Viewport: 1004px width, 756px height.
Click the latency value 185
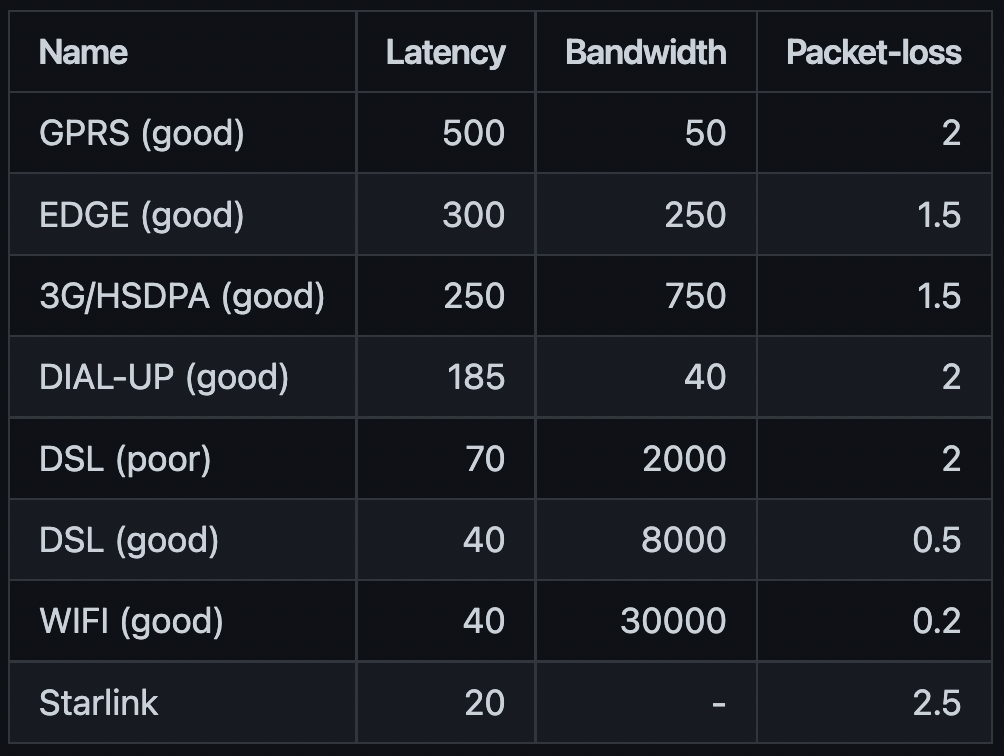click(476, 377)
